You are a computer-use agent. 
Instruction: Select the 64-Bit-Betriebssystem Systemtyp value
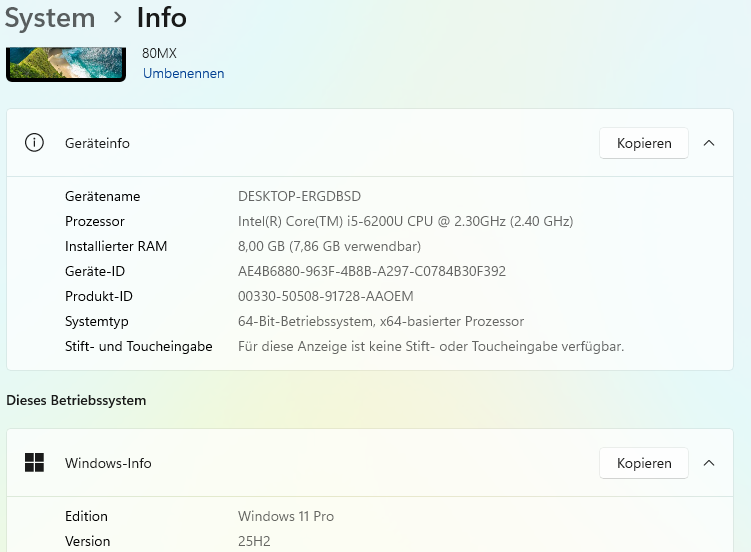click(x=381, y=321)
